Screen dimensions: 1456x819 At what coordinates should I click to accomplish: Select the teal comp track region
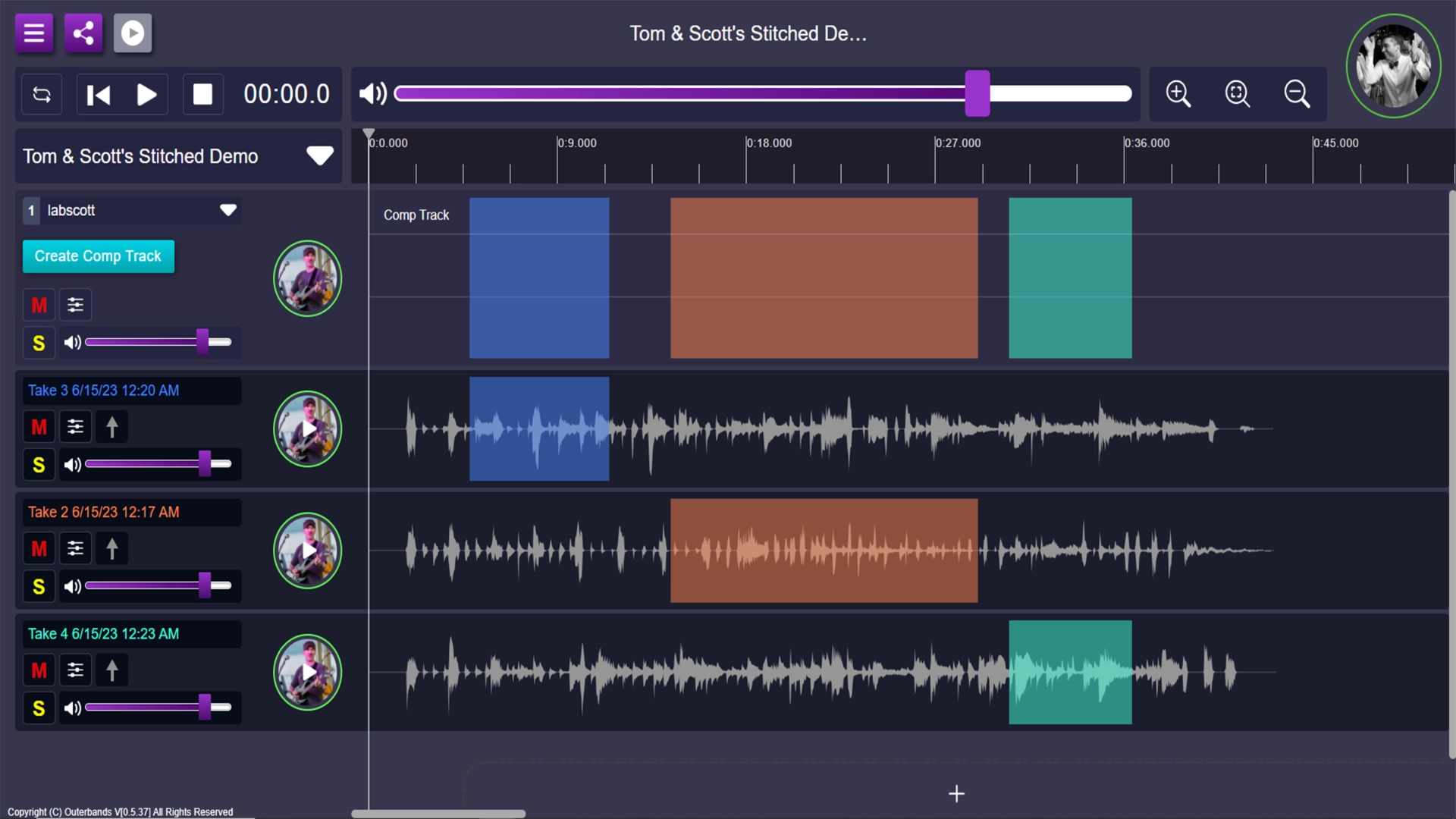coord(1070,278)
